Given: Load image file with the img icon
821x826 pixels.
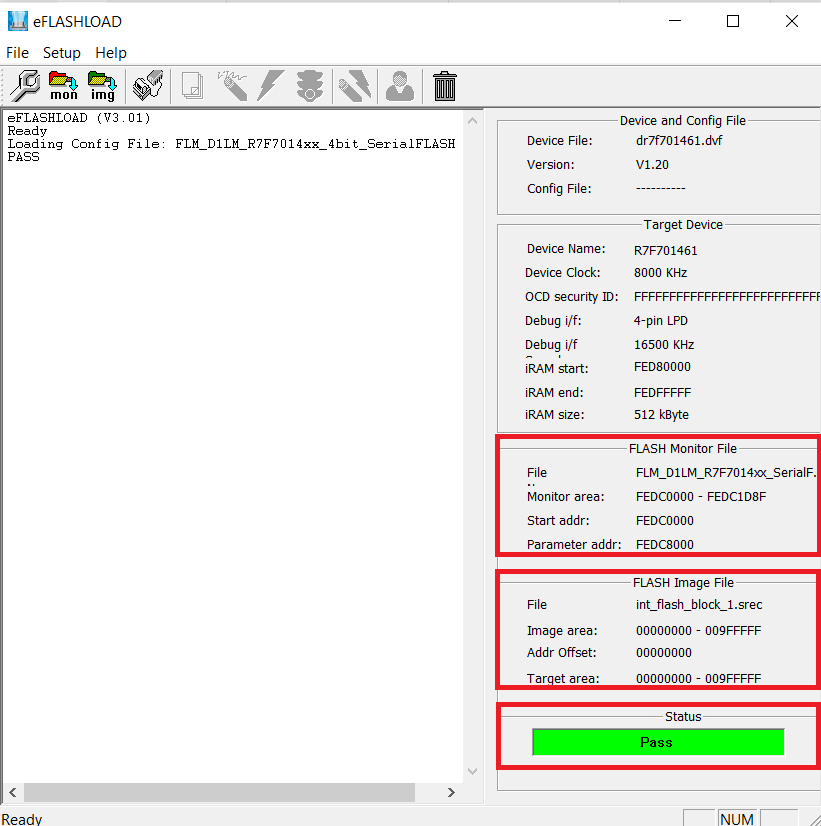Looking at the screenshot, I should (102, 85).
